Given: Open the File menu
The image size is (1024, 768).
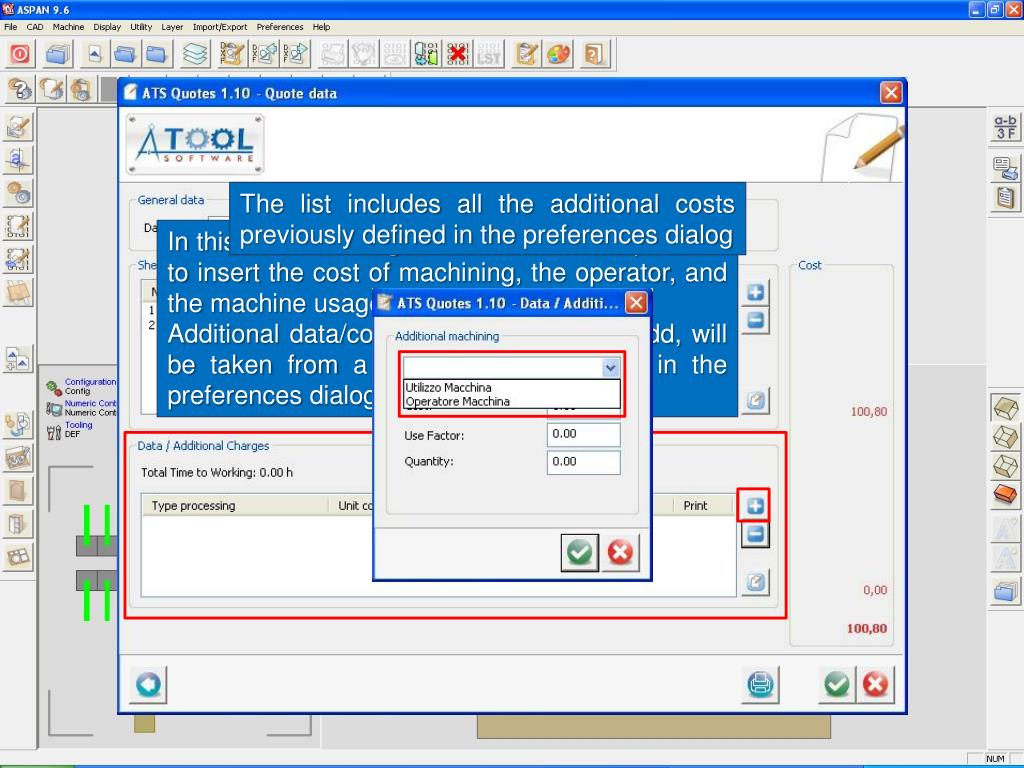Looking at the screenshot, I should pos(10,27).
